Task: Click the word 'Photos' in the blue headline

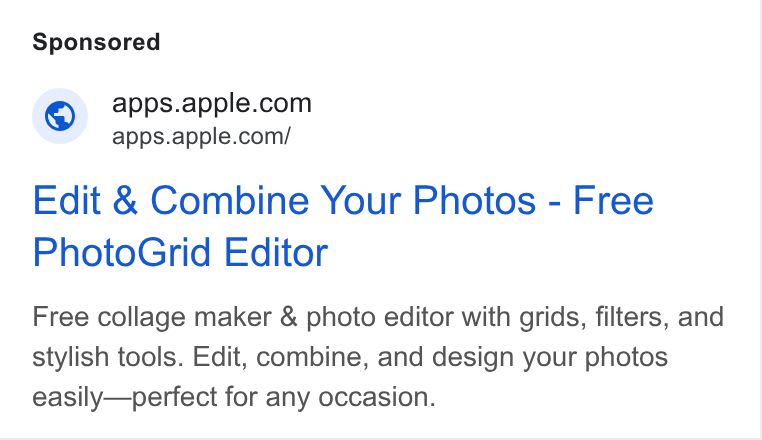Action: 474,200
